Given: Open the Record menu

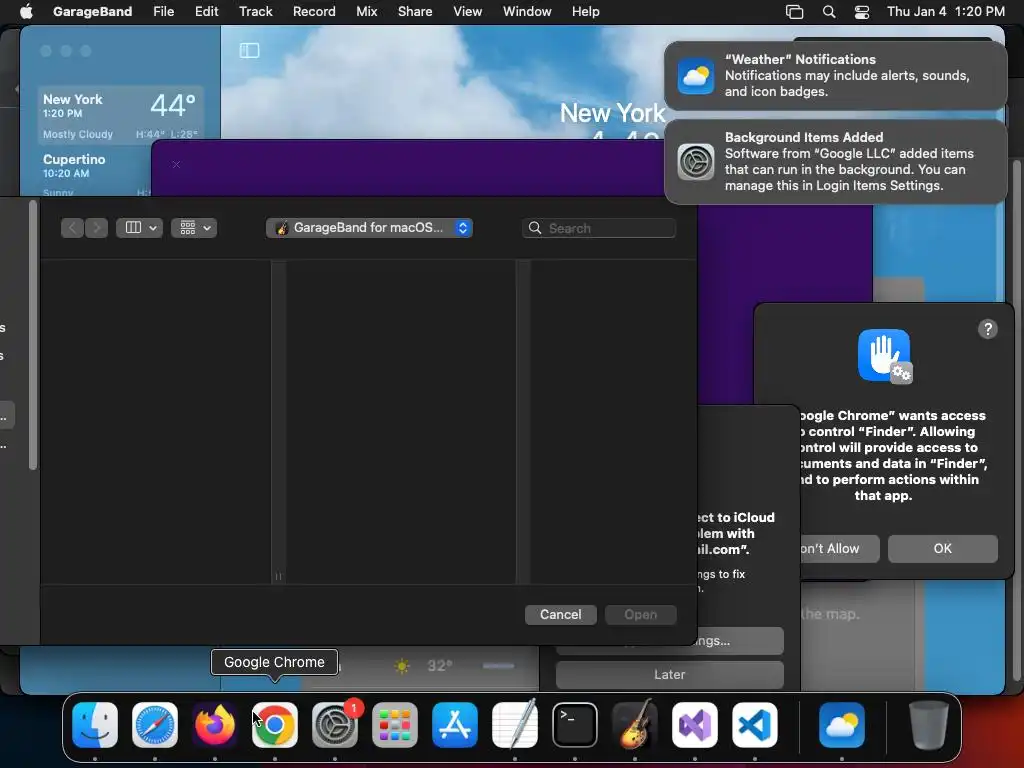Looking at the screenshot, I should [314, 11].
